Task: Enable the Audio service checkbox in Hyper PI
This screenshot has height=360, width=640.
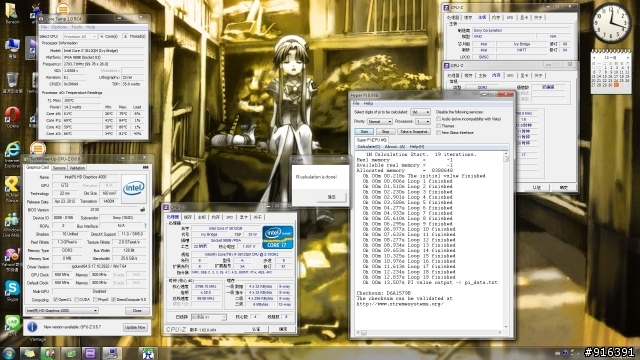Action: click(x=438, y=119)
